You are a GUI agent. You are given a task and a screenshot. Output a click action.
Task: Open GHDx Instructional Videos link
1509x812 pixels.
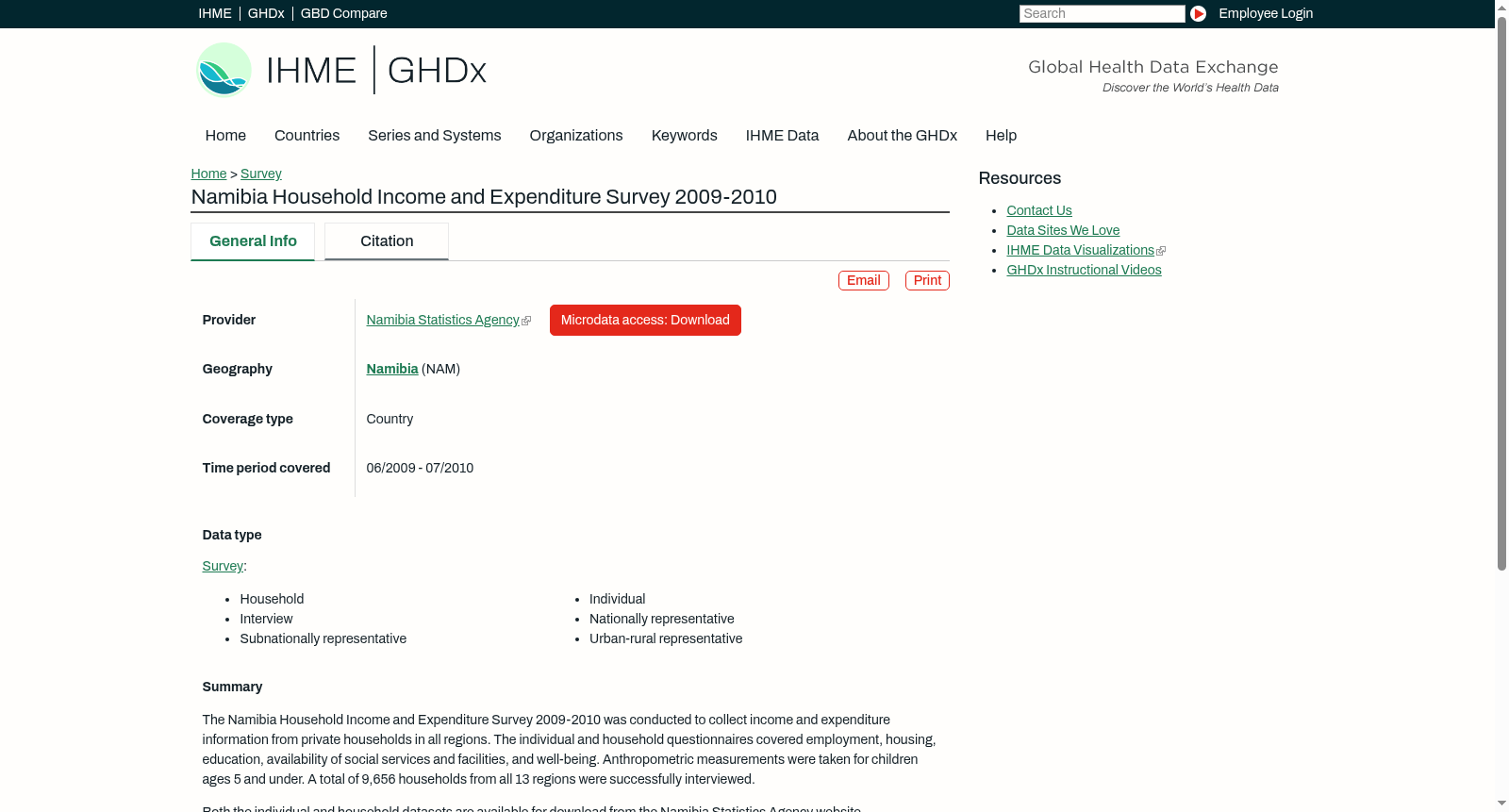1084,270
